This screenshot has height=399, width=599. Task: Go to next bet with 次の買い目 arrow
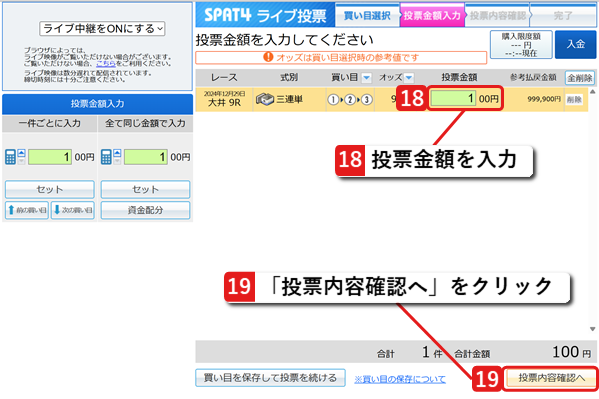73,210
